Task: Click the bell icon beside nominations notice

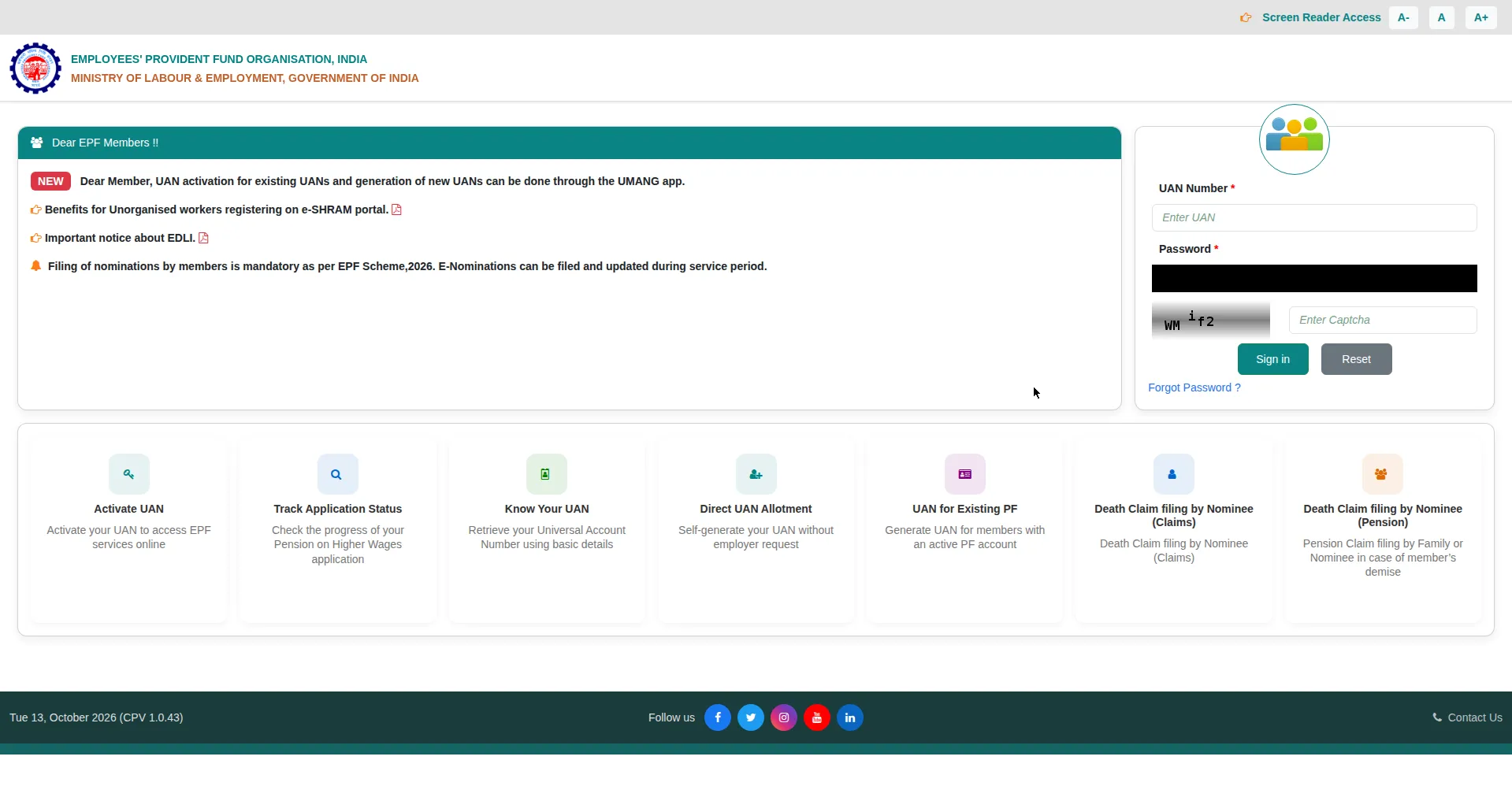Action: pyautogui.click(x=35, y=266)
